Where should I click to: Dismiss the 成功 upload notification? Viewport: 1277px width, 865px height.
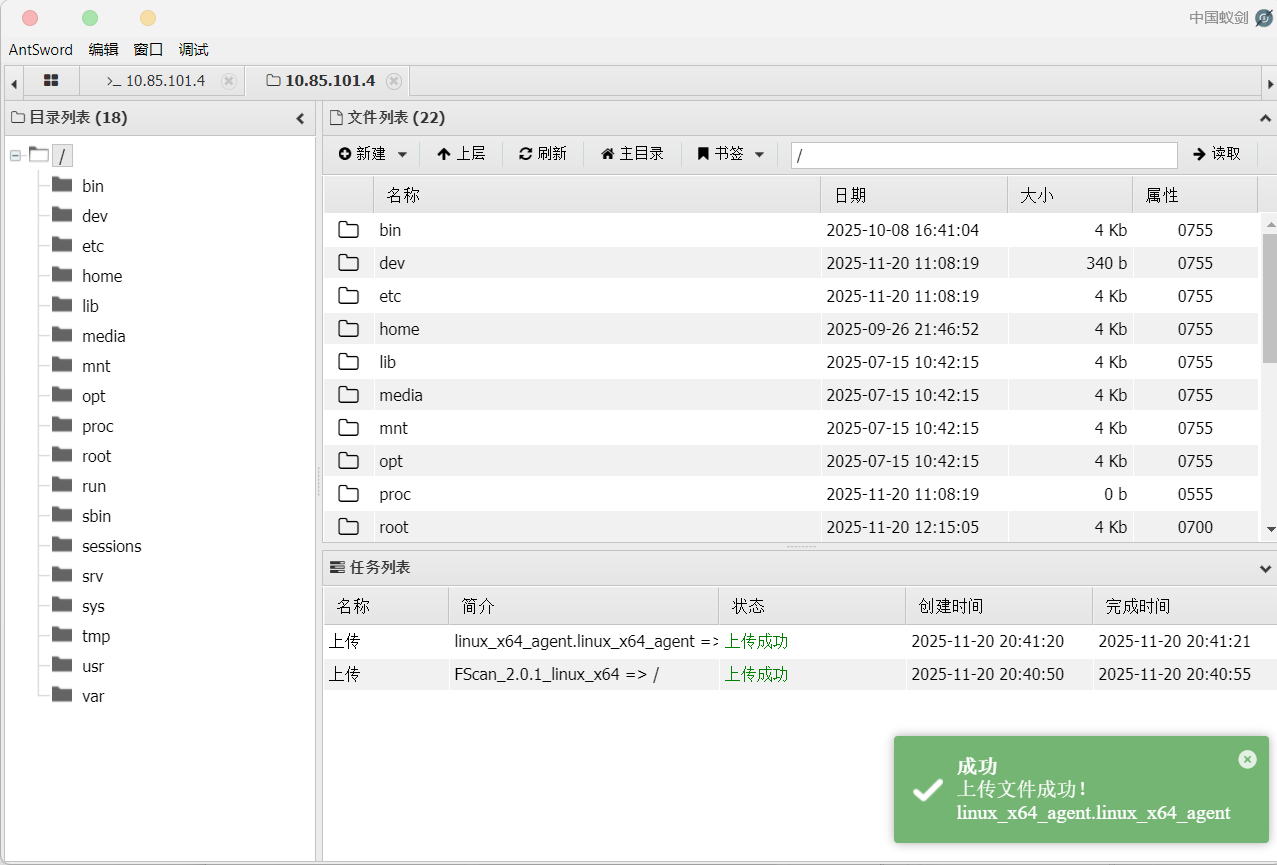point(1247,759)
